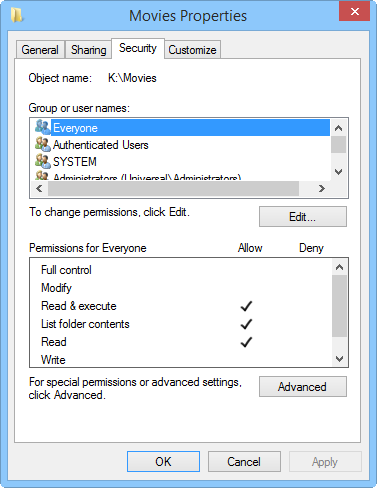Click the permissions list scroll thumb
Viewport: 377px width, 488px height.
(x=340, y=306)
